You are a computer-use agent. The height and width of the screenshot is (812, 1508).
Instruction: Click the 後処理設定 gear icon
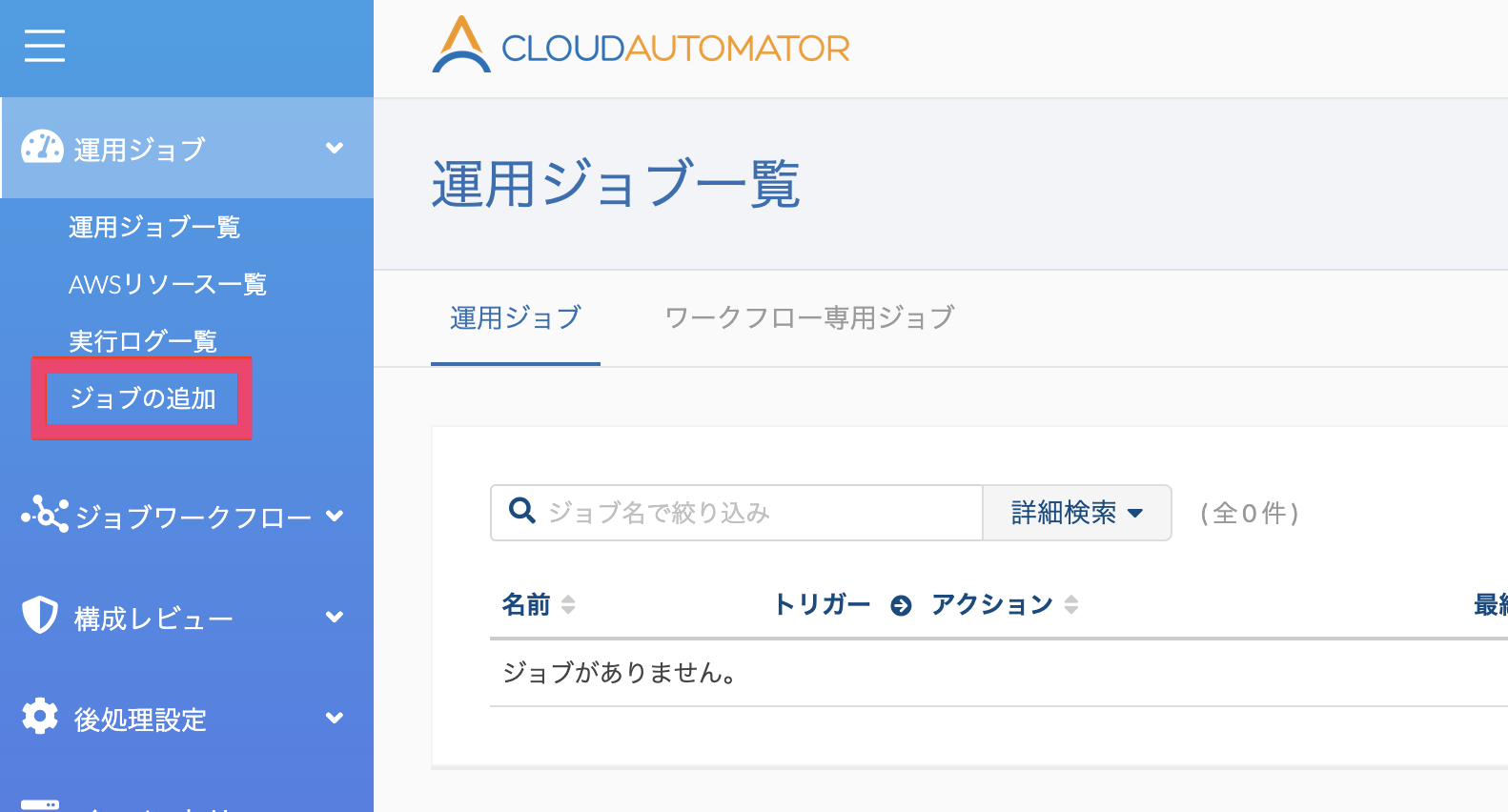click(x=40, y=716)
